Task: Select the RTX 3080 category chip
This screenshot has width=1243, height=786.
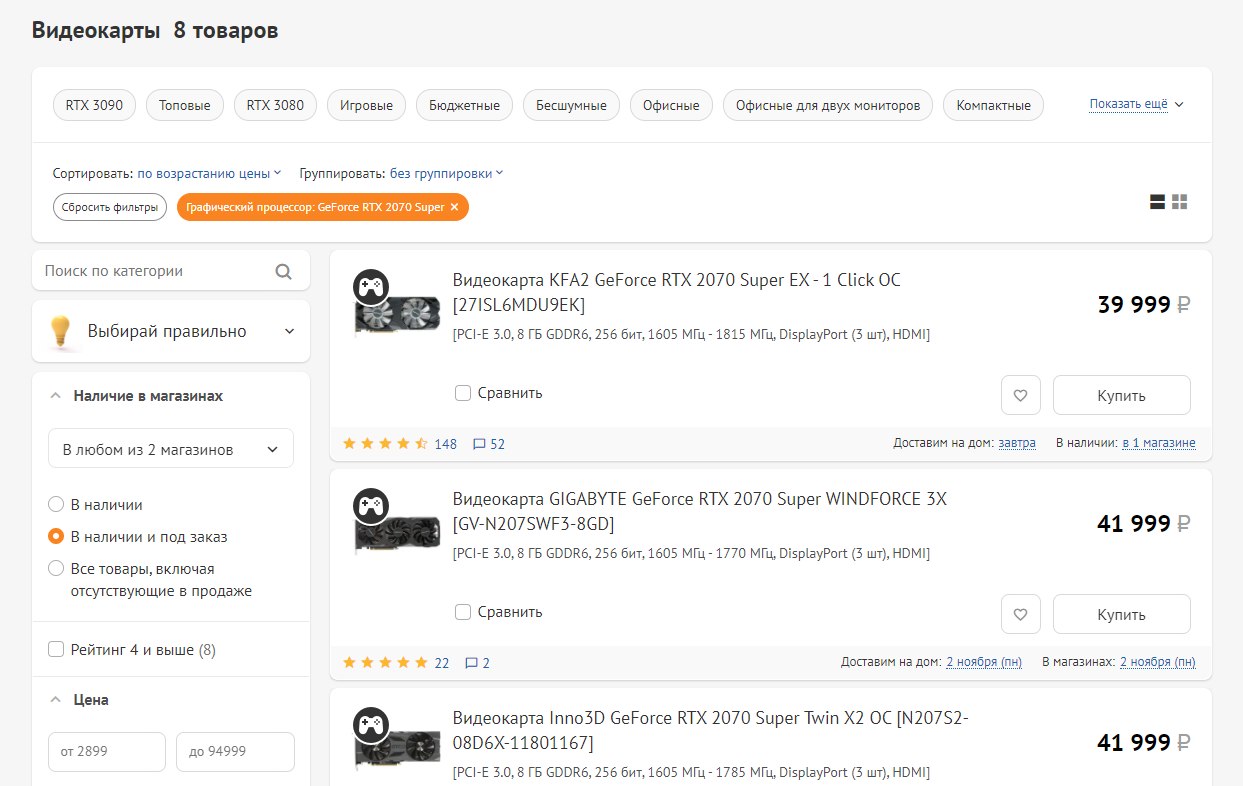Action: [x=275, y=105]
